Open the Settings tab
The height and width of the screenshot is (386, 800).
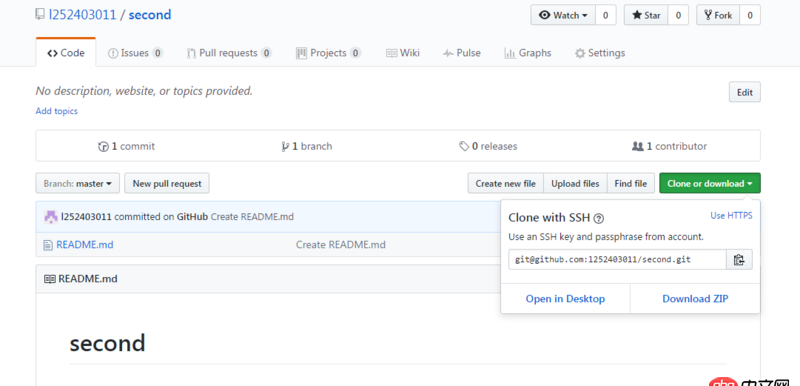(600, 53)
